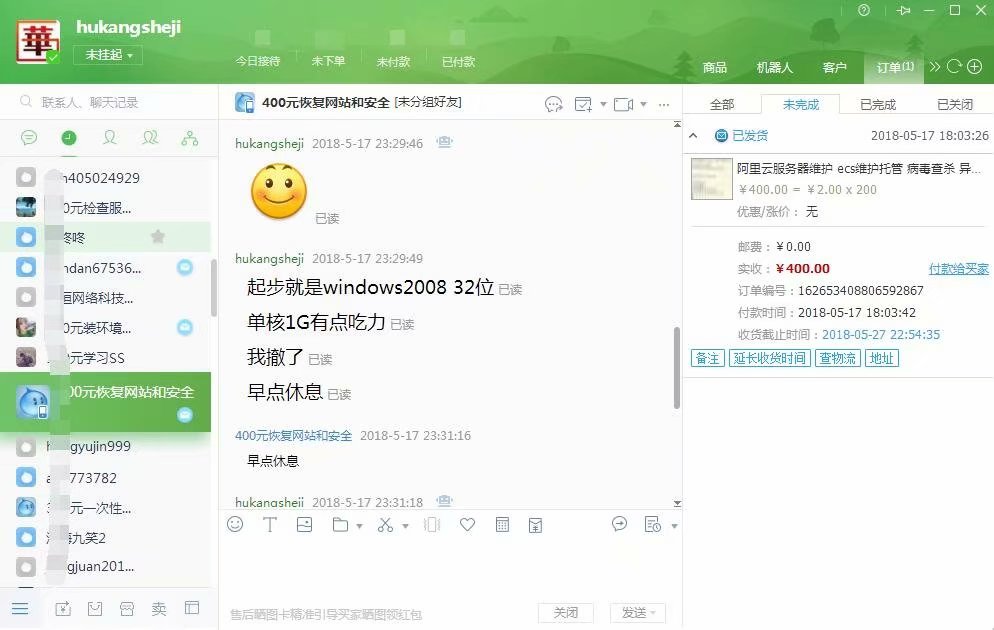Expand the dropdown arrow next to the add-task icon
Screen dimensions: 994x630
point(603,105)
